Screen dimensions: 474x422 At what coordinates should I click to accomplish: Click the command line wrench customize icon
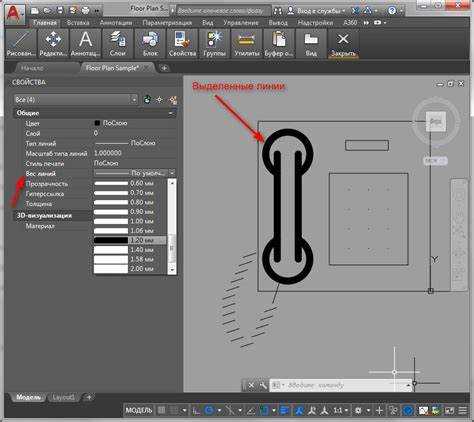pyautogui.click(x=263, y=386)
